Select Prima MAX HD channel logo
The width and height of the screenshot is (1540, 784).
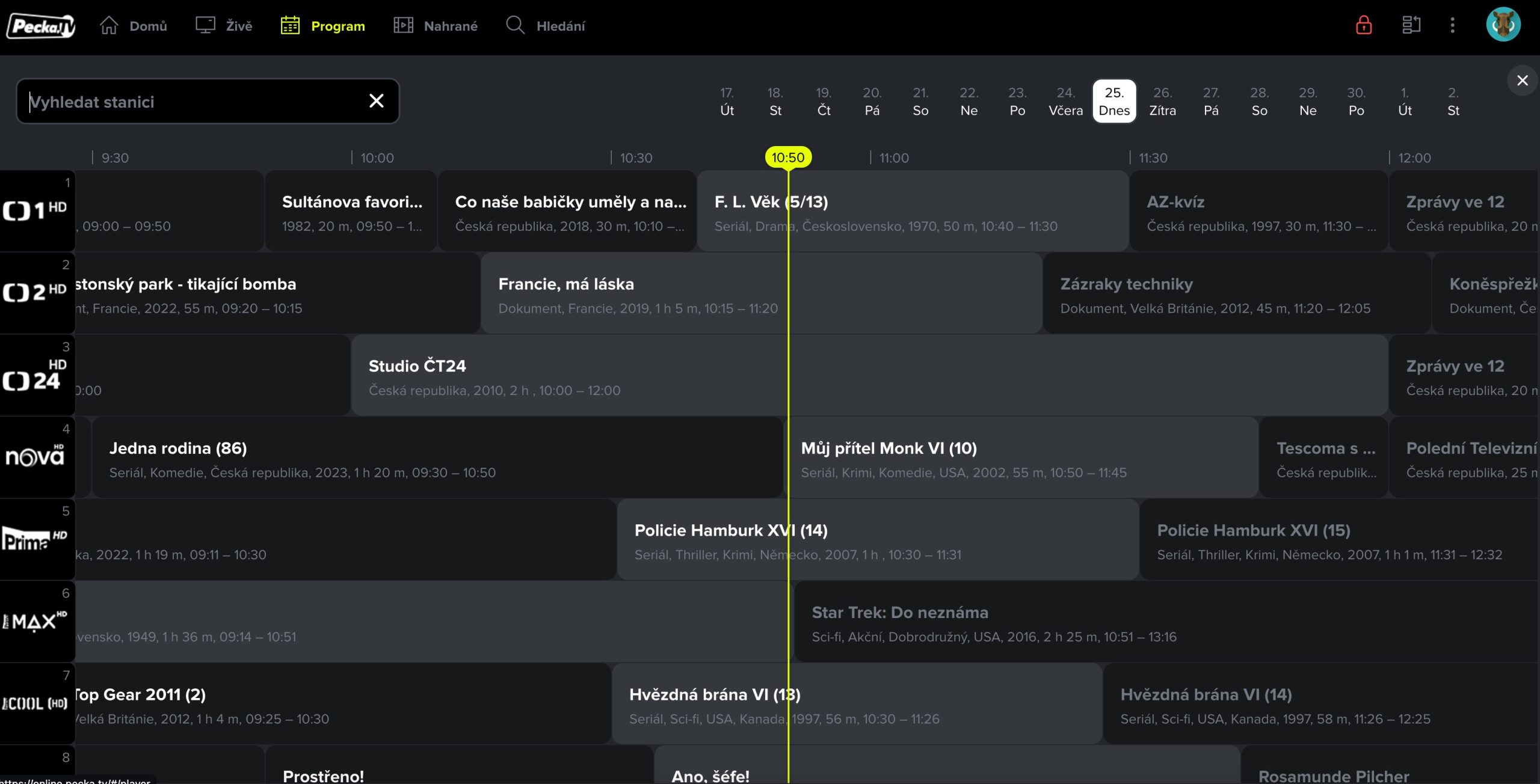(x=37, y=622)
